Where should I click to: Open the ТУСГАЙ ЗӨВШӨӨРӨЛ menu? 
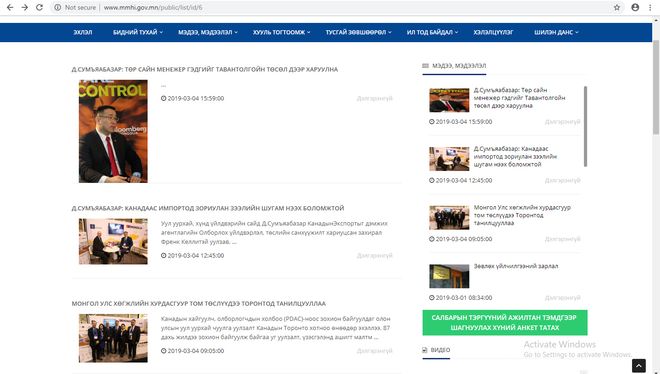coord(358,32)
